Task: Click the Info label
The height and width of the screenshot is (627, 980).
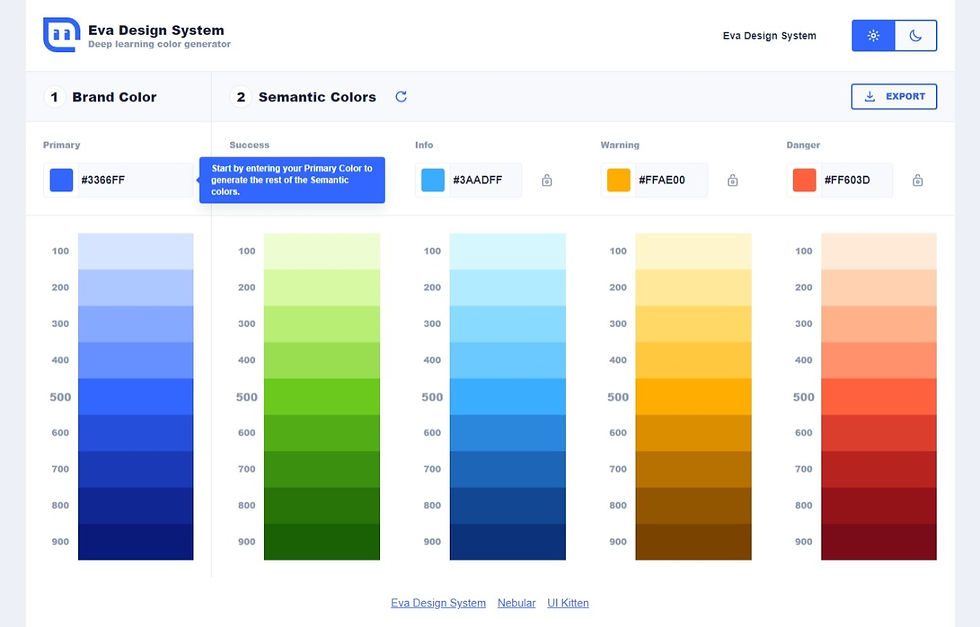Action: tap(424, 144)
